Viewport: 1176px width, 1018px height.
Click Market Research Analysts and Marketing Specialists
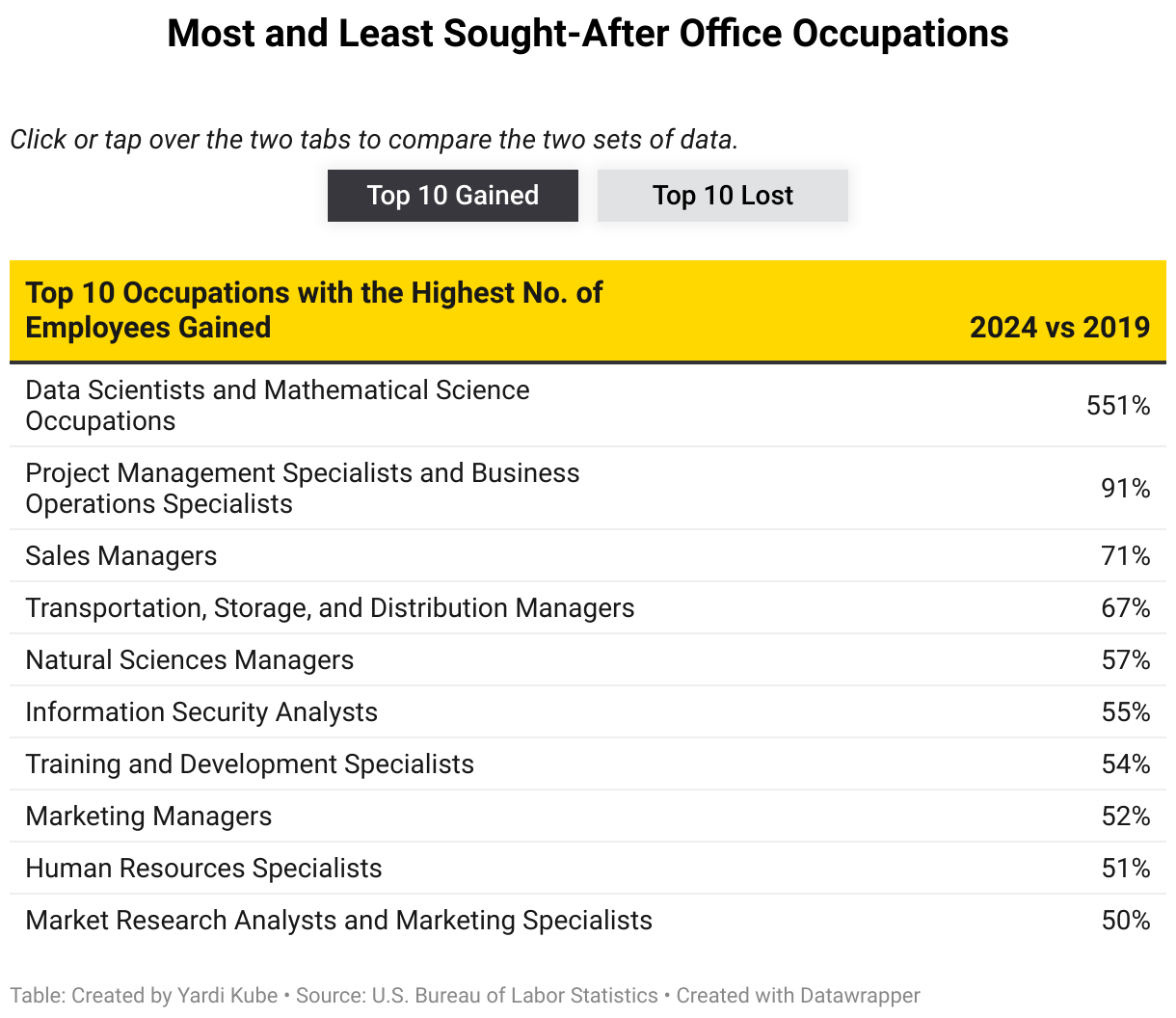[x=338, y=921]
